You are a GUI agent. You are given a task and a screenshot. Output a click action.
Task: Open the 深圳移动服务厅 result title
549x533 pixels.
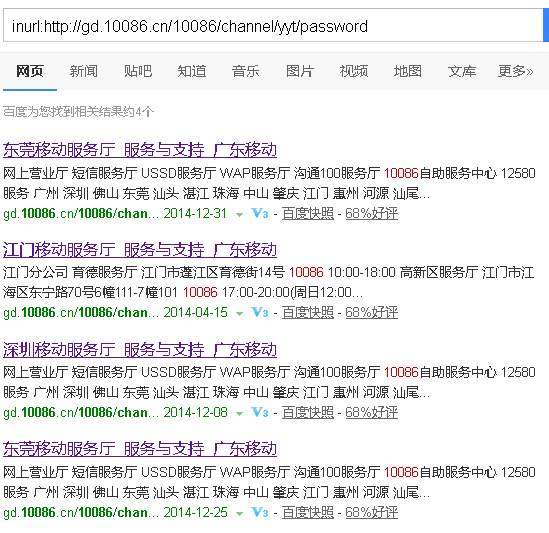tap(140, 350)
